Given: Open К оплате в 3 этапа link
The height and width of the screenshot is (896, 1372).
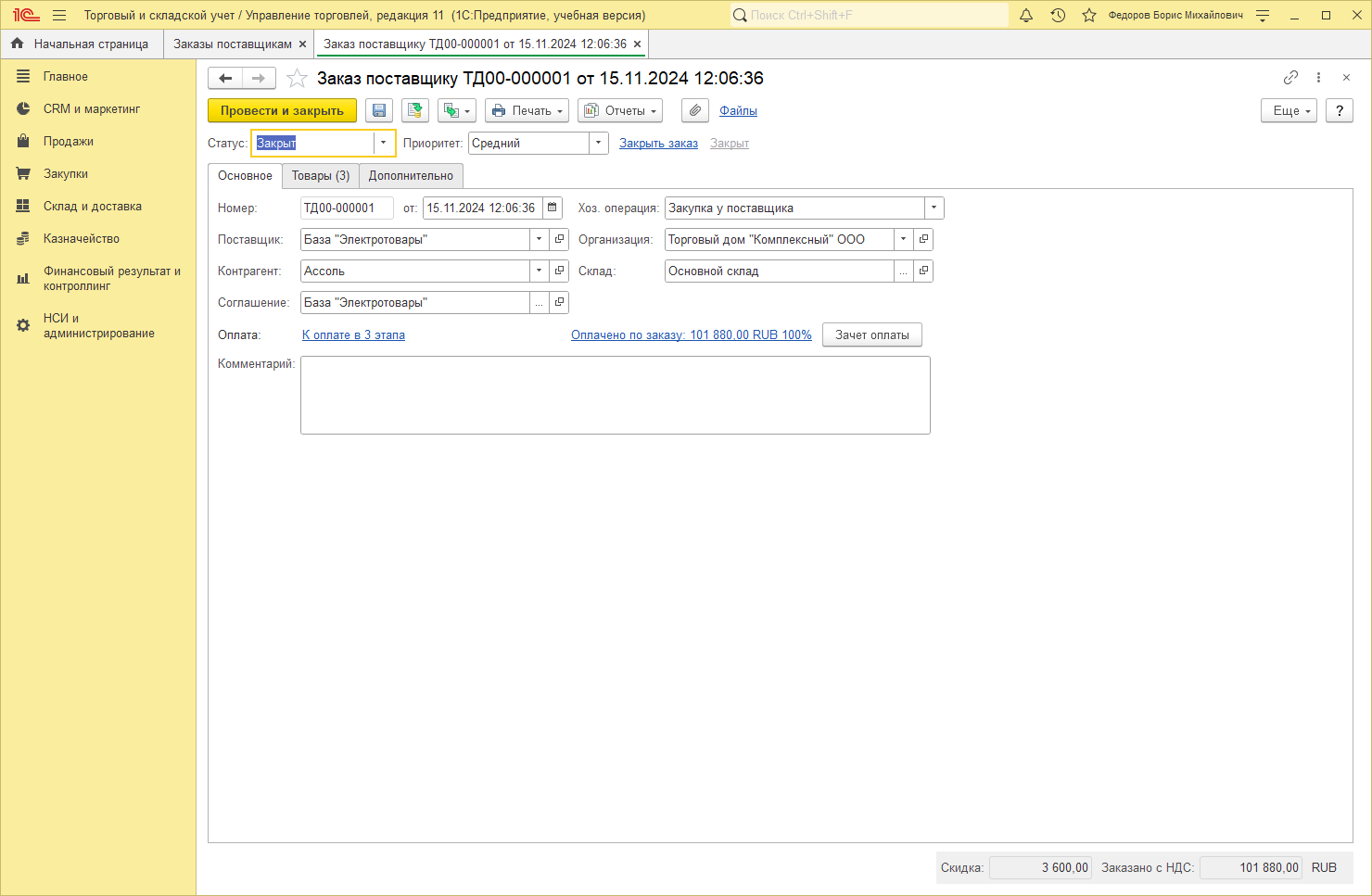Looking at the screenshot, I should (x=353, y=335).
